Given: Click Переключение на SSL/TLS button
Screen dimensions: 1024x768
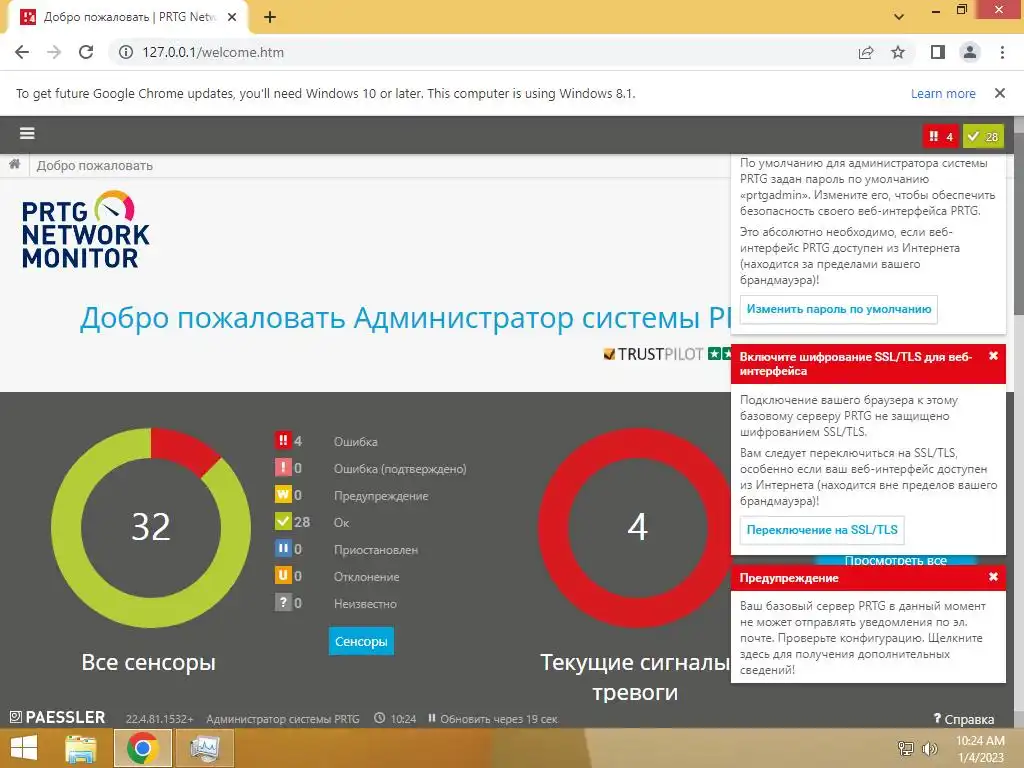Looking at the screenshot, I should [x=822, y=530].
